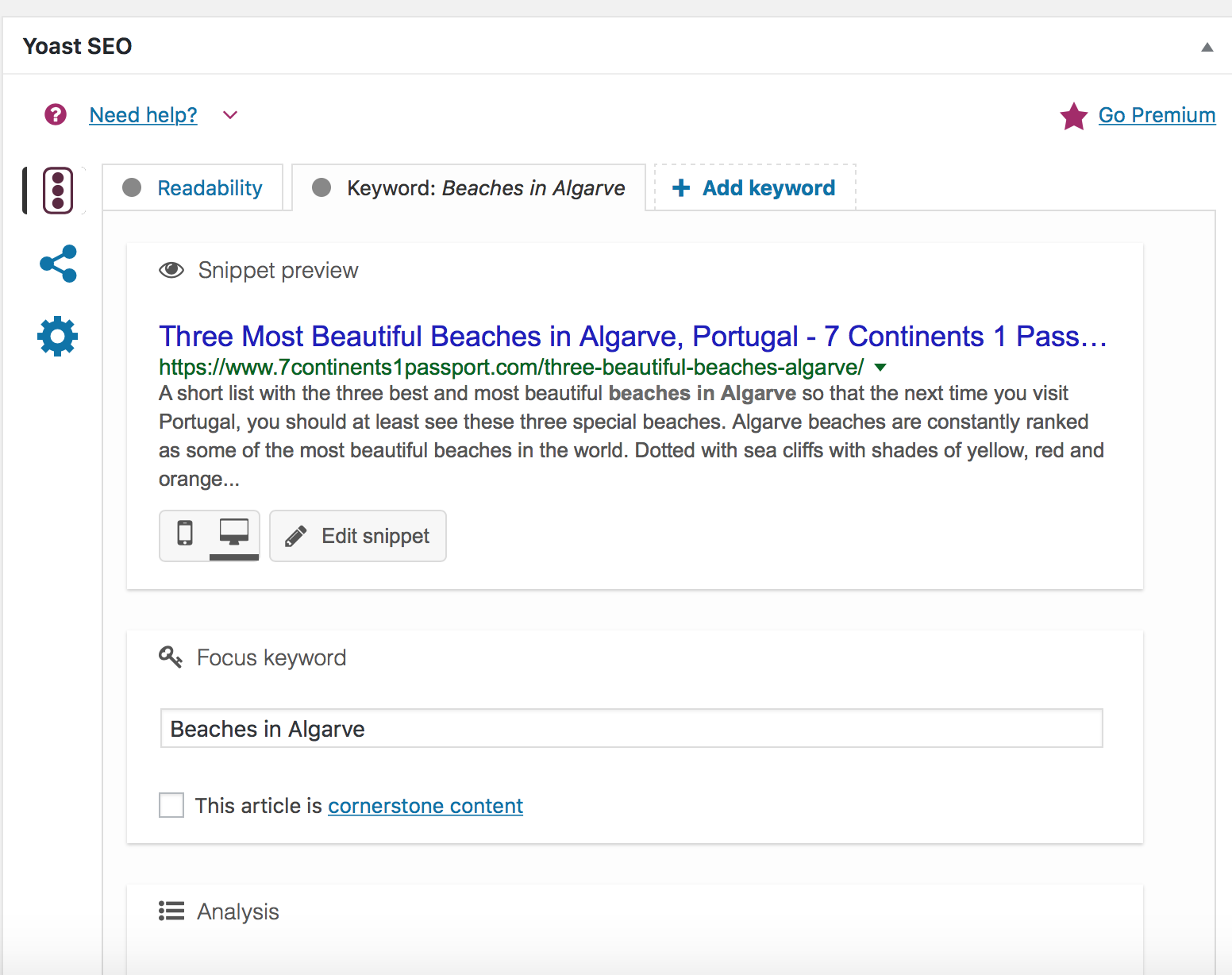
Task: Click the blue snippet title link
Action: [633, 337]
